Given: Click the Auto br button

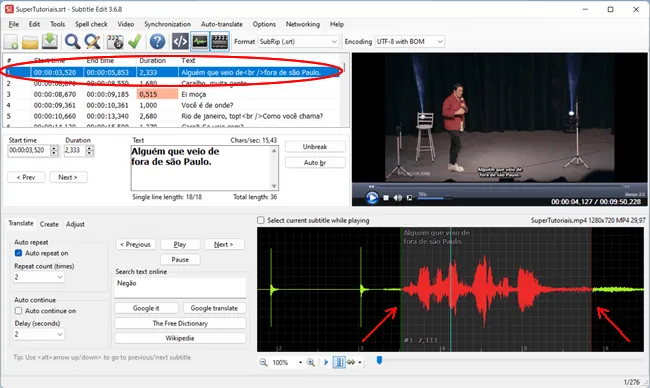Looking at the screenshot, I should click(315, 162).
